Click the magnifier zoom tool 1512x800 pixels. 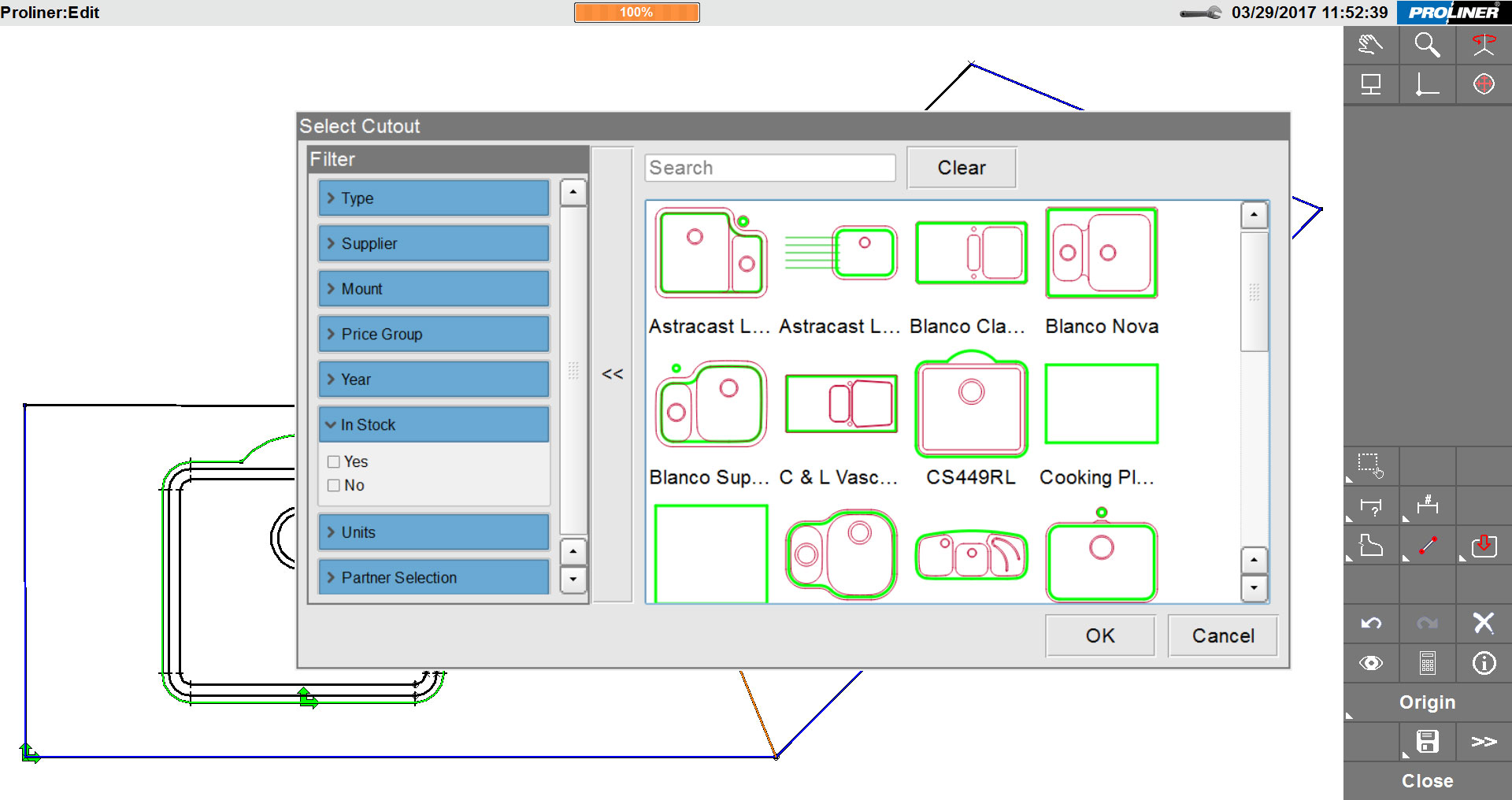tap(1427, 45)
